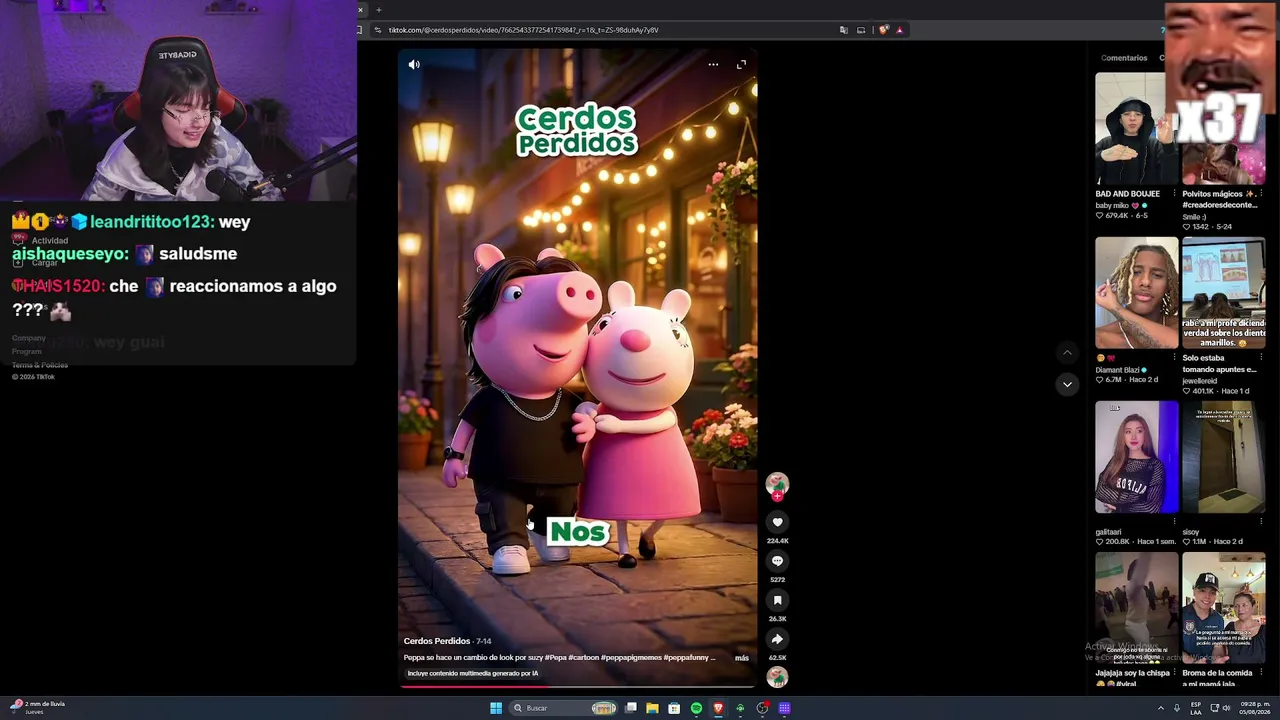
Task: Go to the previous video arrow
Action: tap(1067, 353)
